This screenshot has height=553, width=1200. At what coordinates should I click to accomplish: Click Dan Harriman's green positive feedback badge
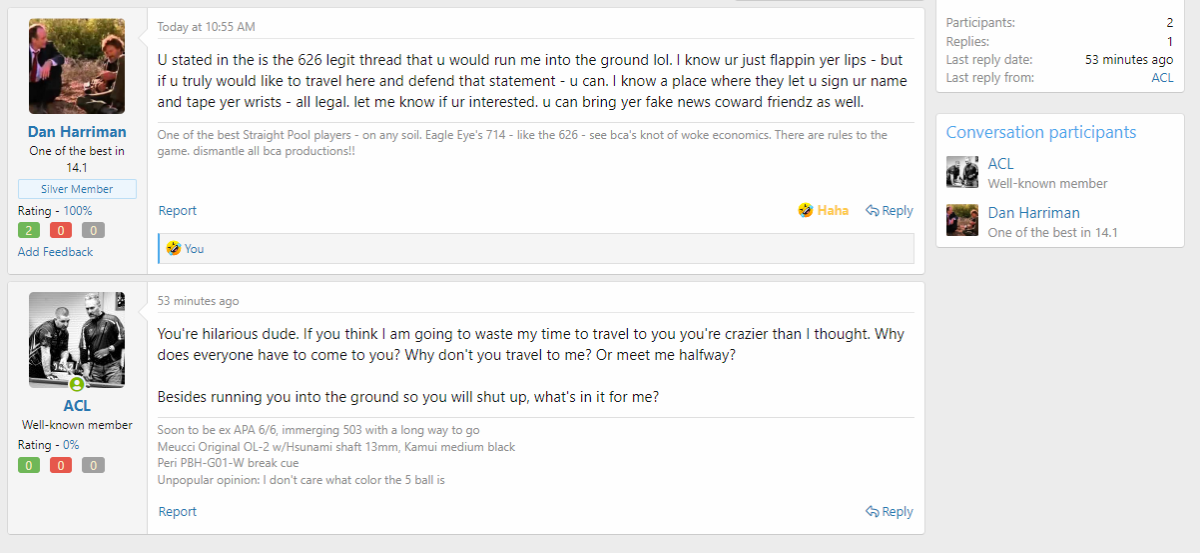[29, 230]
